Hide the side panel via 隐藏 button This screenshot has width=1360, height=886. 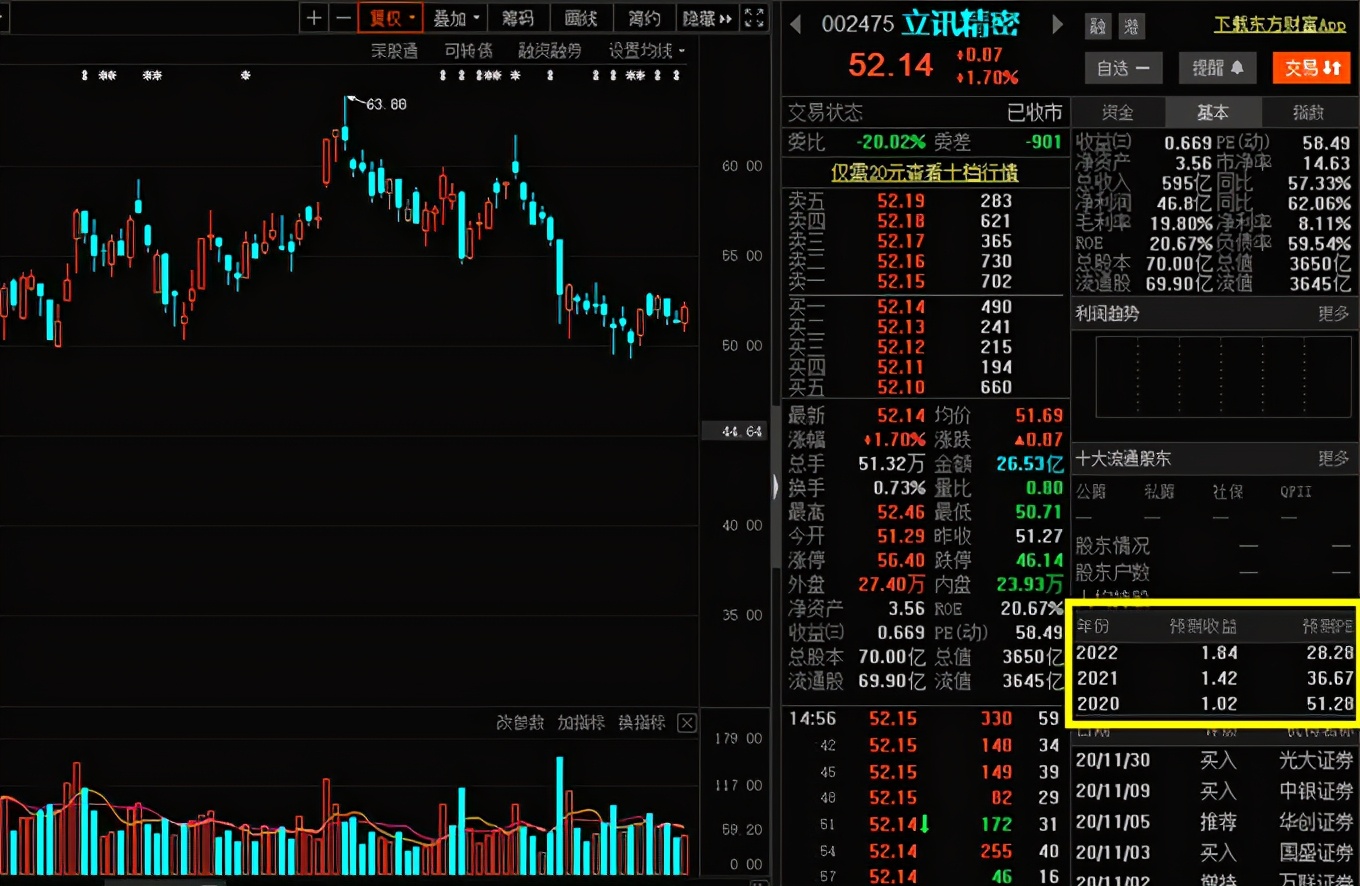point(707,18)
